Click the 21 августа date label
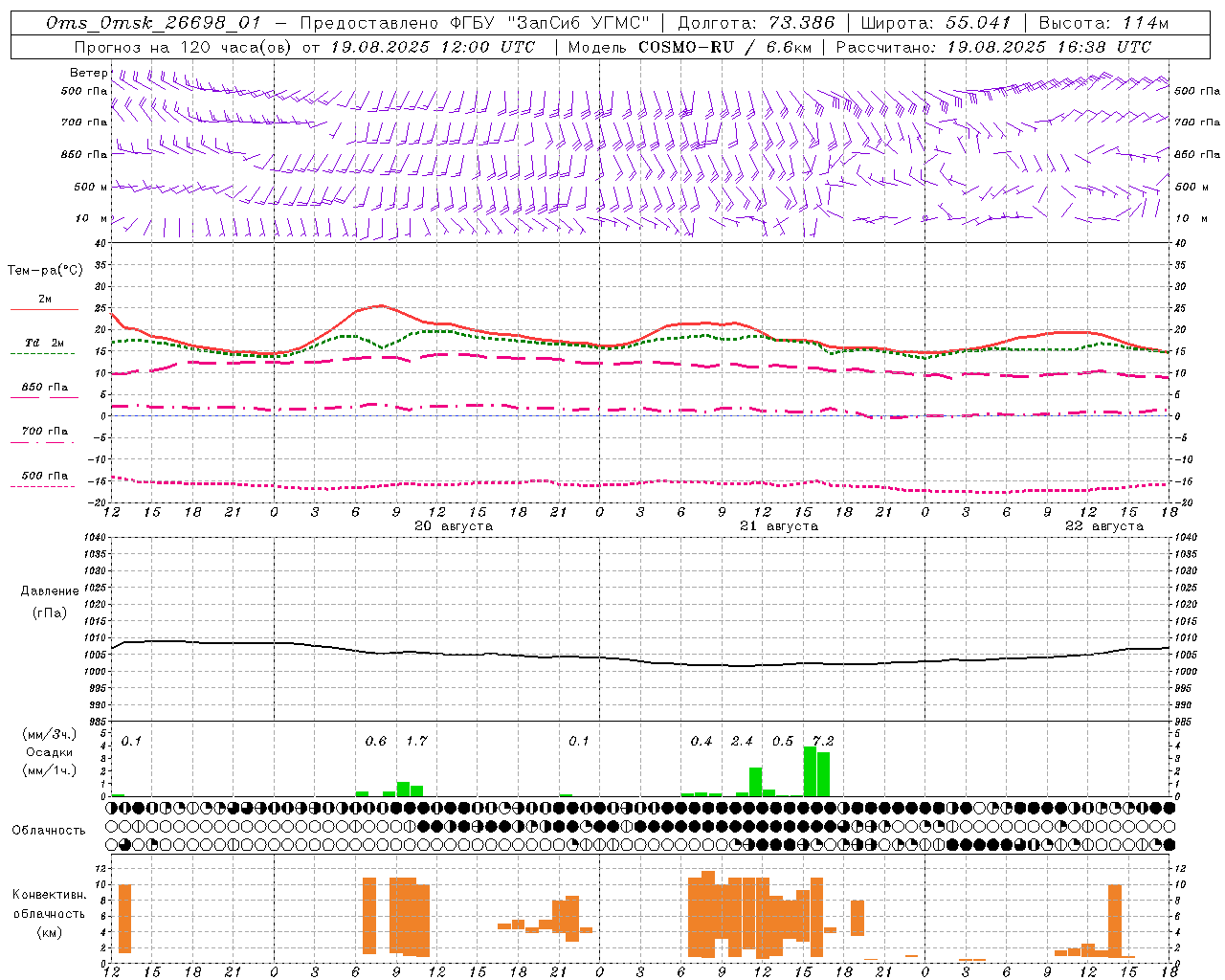The image size is (1225, 980). pos(779,526)
